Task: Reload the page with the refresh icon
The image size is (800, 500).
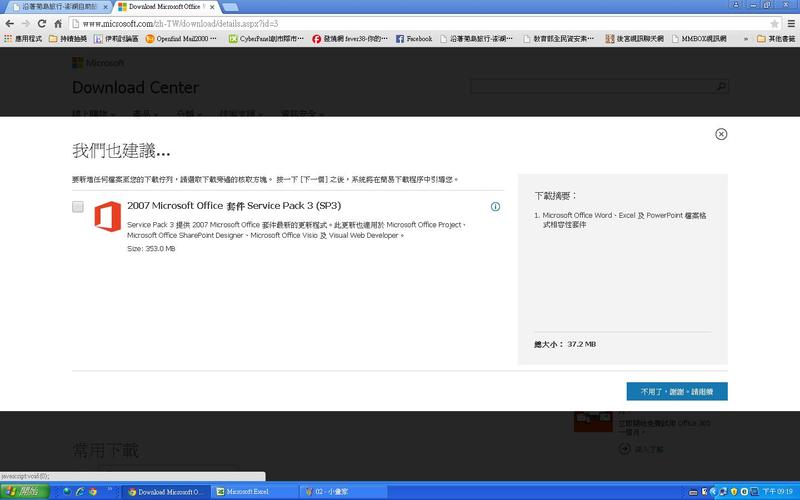Action: tap(42, 23)
